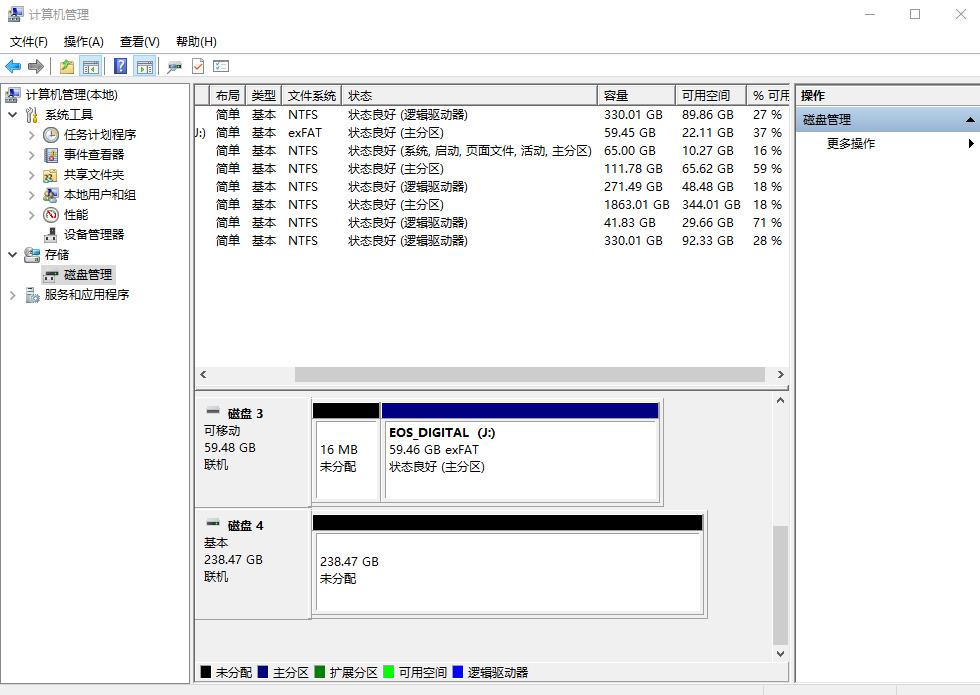
Task: Expand 服务和应用程序 in the tree
Action: click(x=13, y=295)
